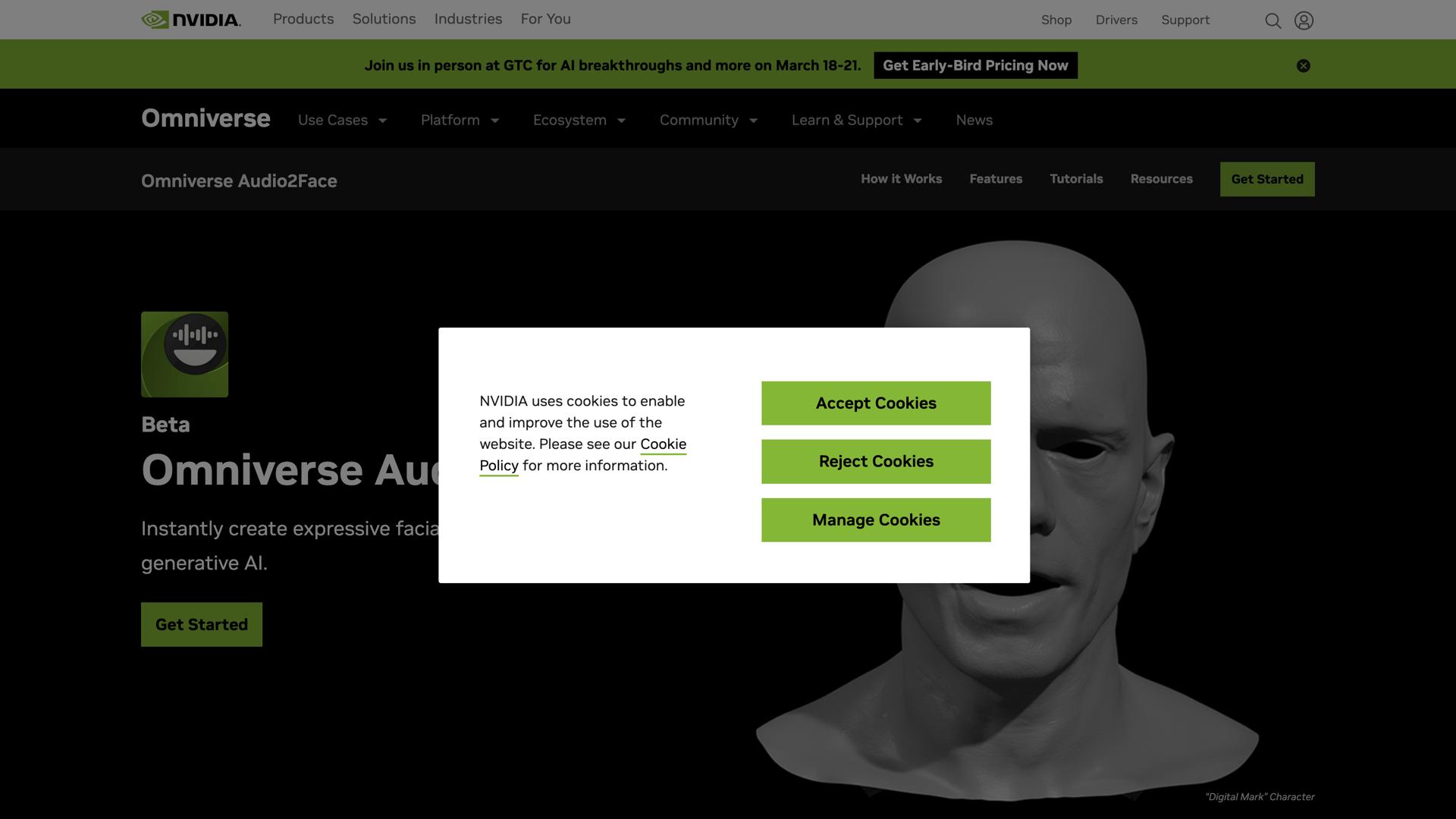Accept Cookies in the consent dialog
Viewport: 1456px width, 819px height.
pos(875,403)
